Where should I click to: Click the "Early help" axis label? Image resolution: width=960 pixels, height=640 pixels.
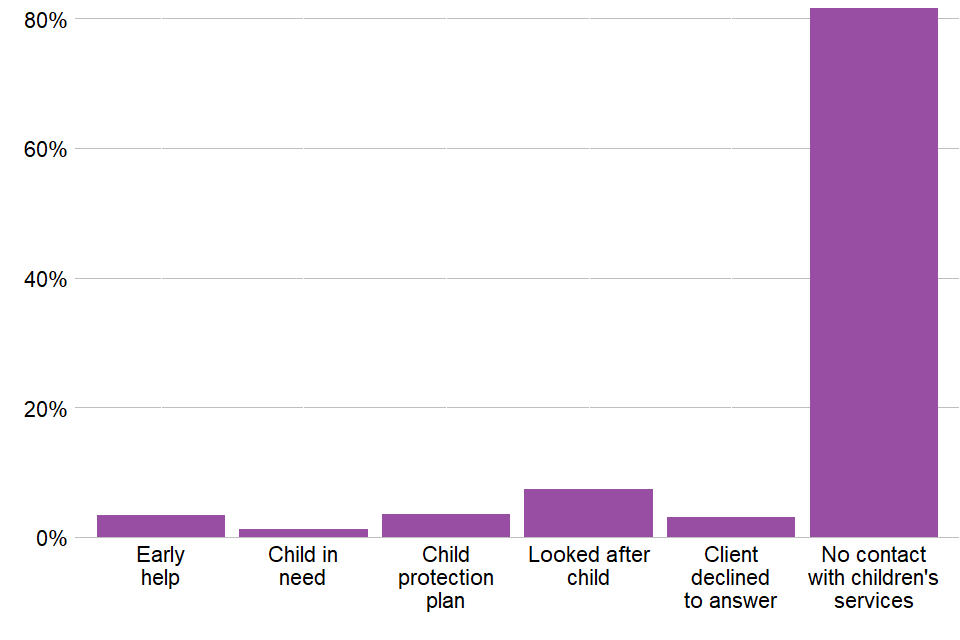(161, 566)
